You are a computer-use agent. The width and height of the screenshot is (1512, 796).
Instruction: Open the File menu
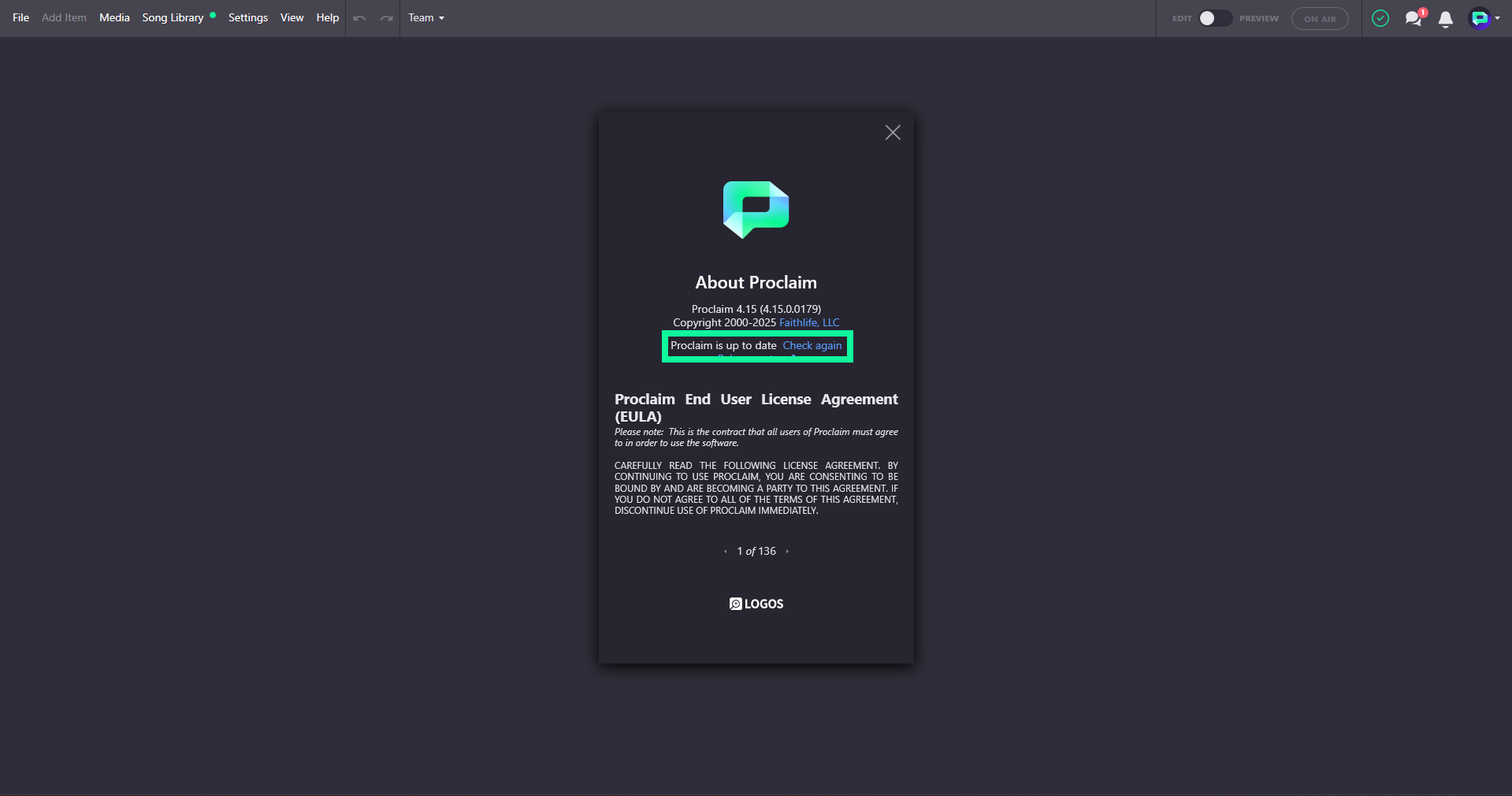point(20,17)
